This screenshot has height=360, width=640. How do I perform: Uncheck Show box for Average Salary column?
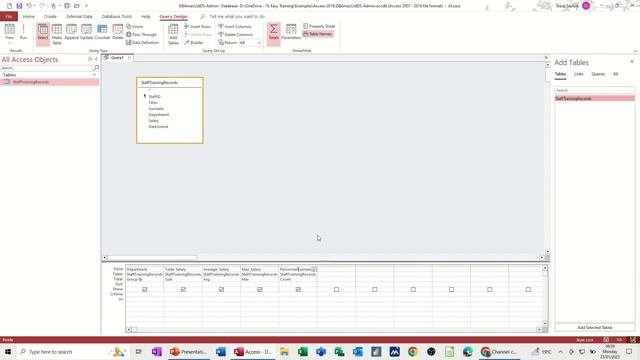[221, 289]
